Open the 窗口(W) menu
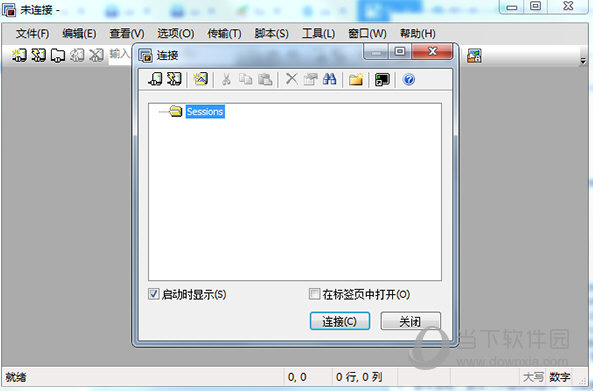 point(367,34)
